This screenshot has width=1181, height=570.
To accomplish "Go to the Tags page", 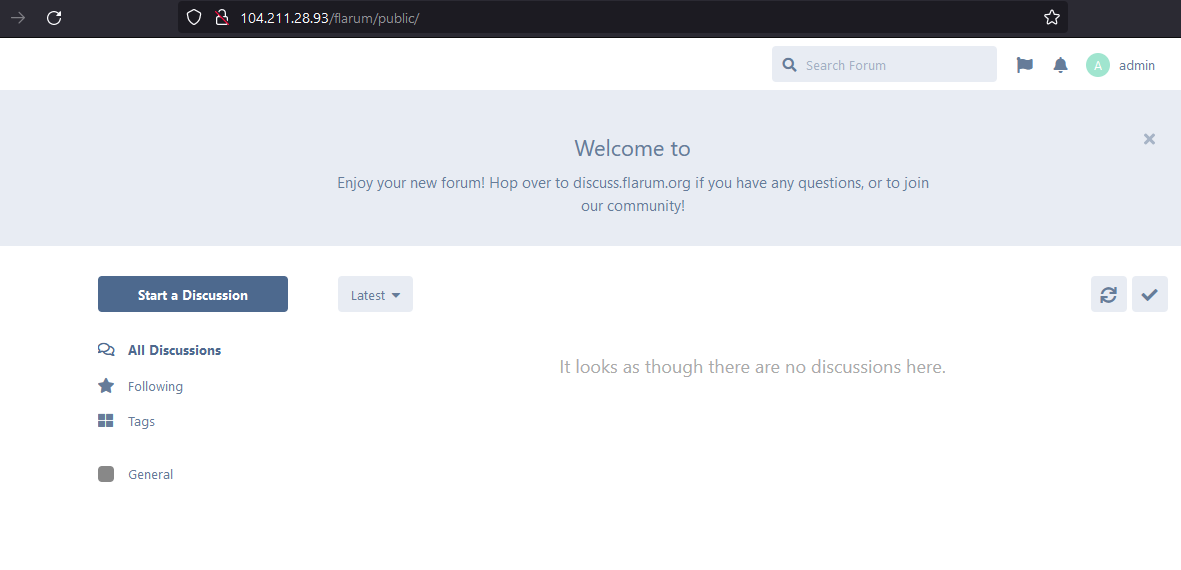I will 141,421.
